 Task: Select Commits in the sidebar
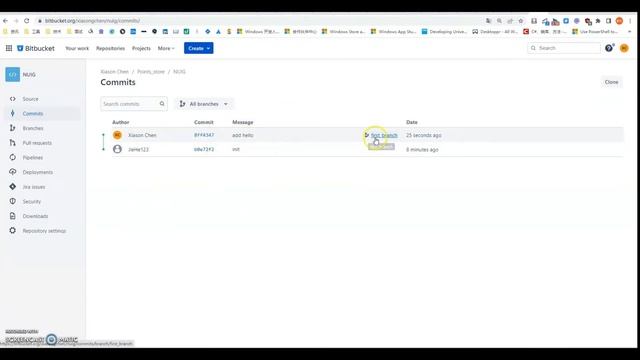click(x=33, y=113)
